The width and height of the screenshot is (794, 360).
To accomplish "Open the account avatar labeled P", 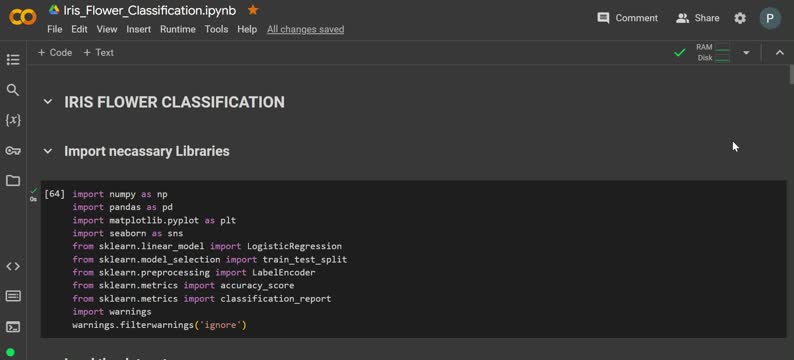I will tap(770, 18).
